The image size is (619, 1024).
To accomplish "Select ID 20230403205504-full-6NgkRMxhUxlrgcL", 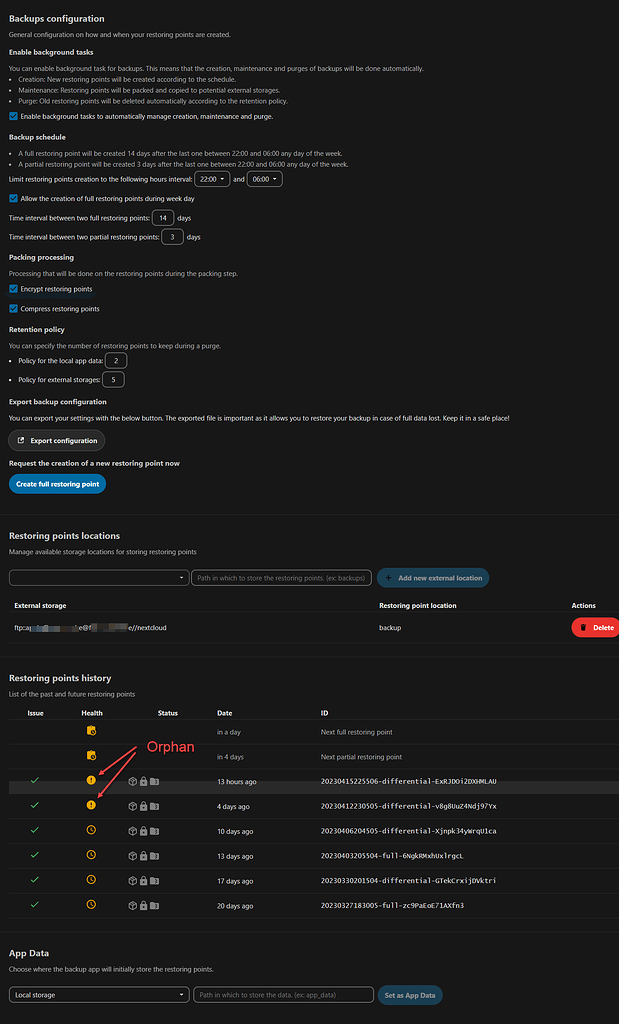I will click(392, 856).
